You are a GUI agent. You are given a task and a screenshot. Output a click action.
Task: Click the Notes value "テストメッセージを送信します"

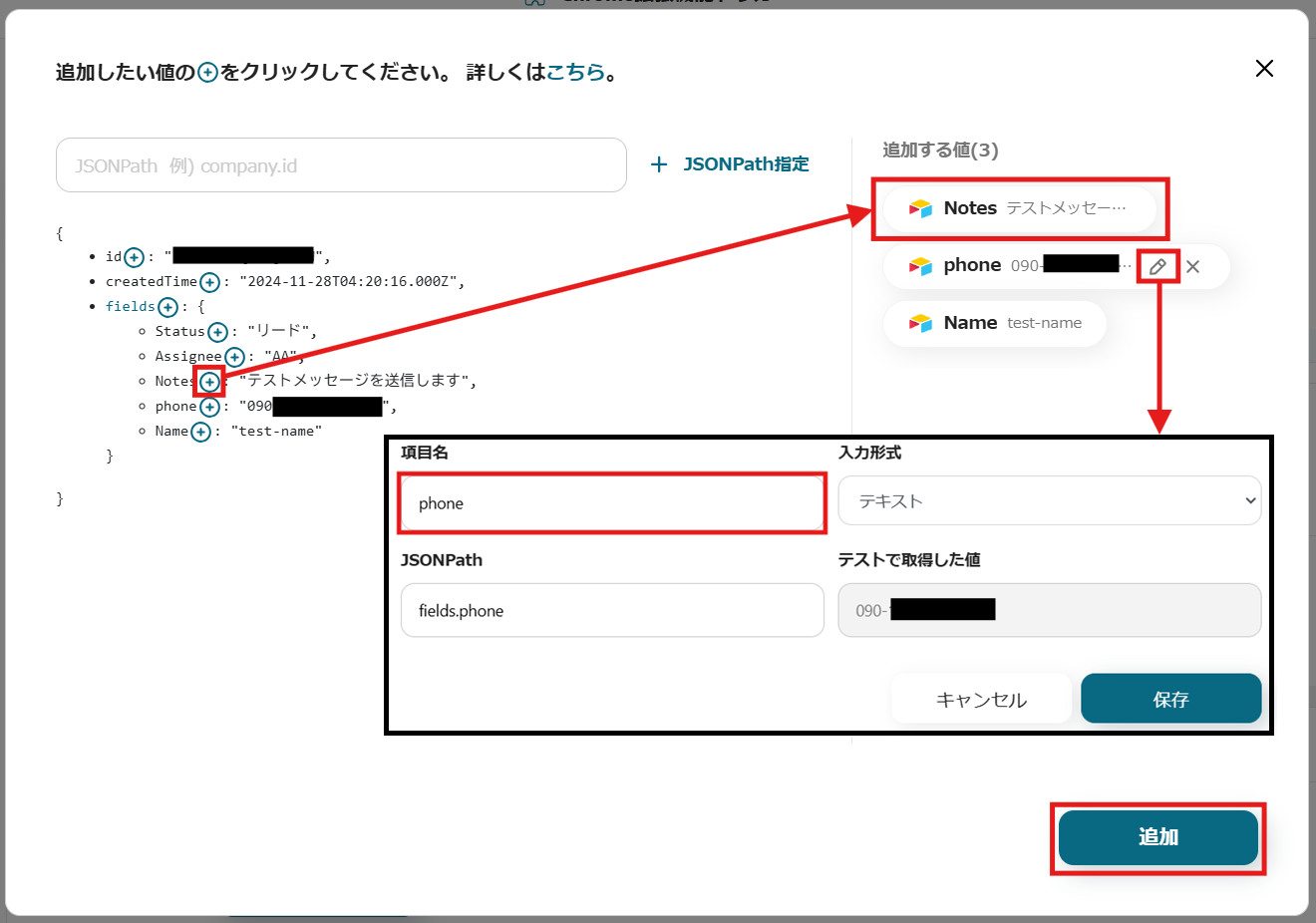coord(354,381)
